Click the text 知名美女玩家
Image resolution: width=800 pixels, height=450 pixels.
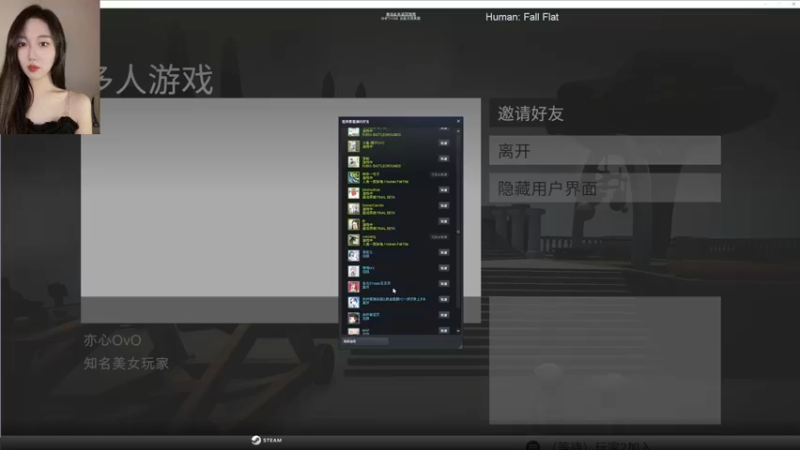point(126,363)
